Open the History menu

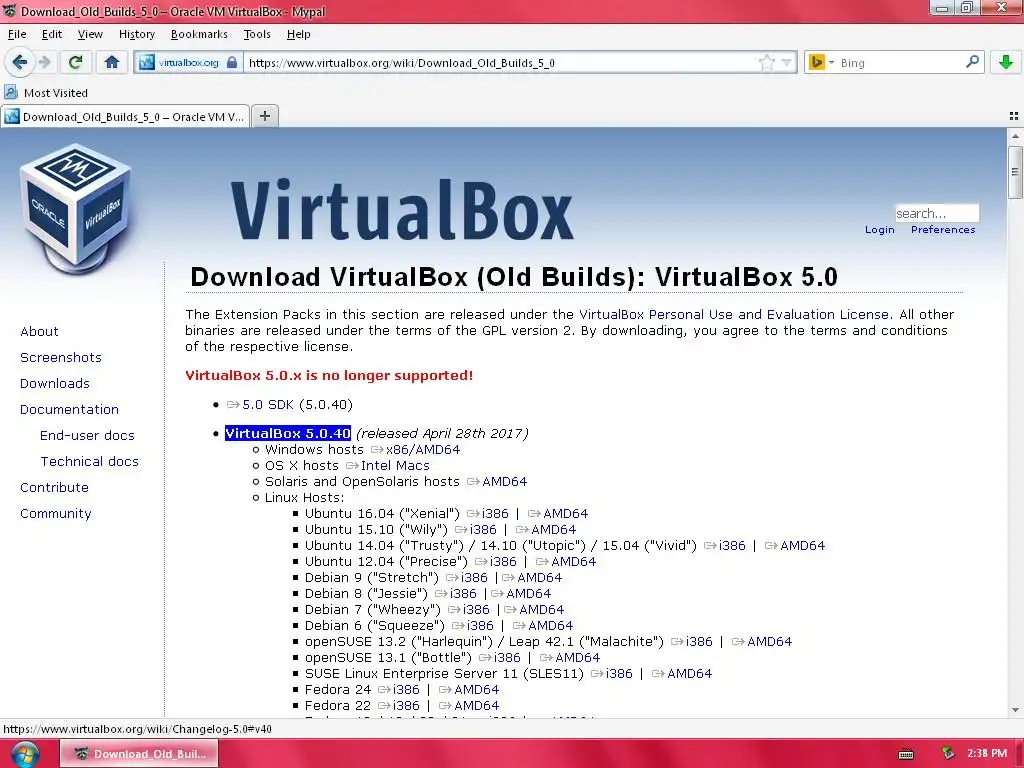(x=136, y=34)
